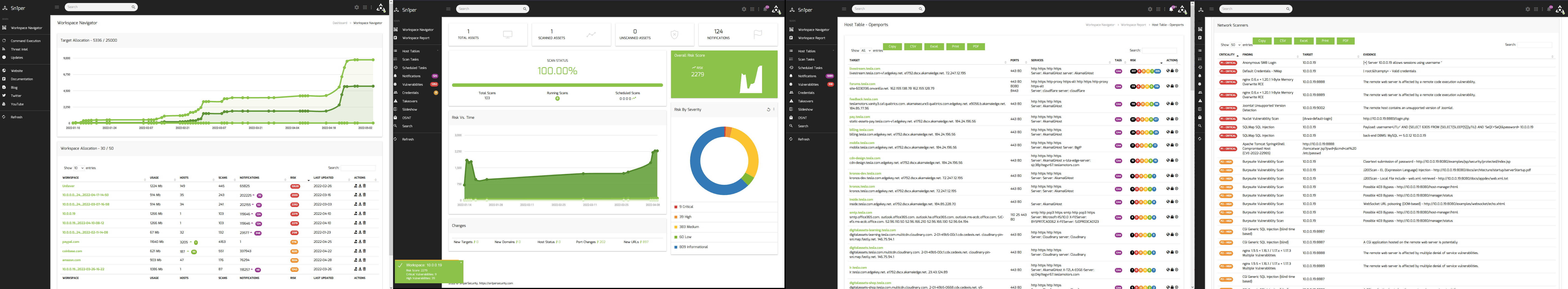Click bell icon showing 1089 notifications
Screen dimensions: 1568x289
(1171, 9)
